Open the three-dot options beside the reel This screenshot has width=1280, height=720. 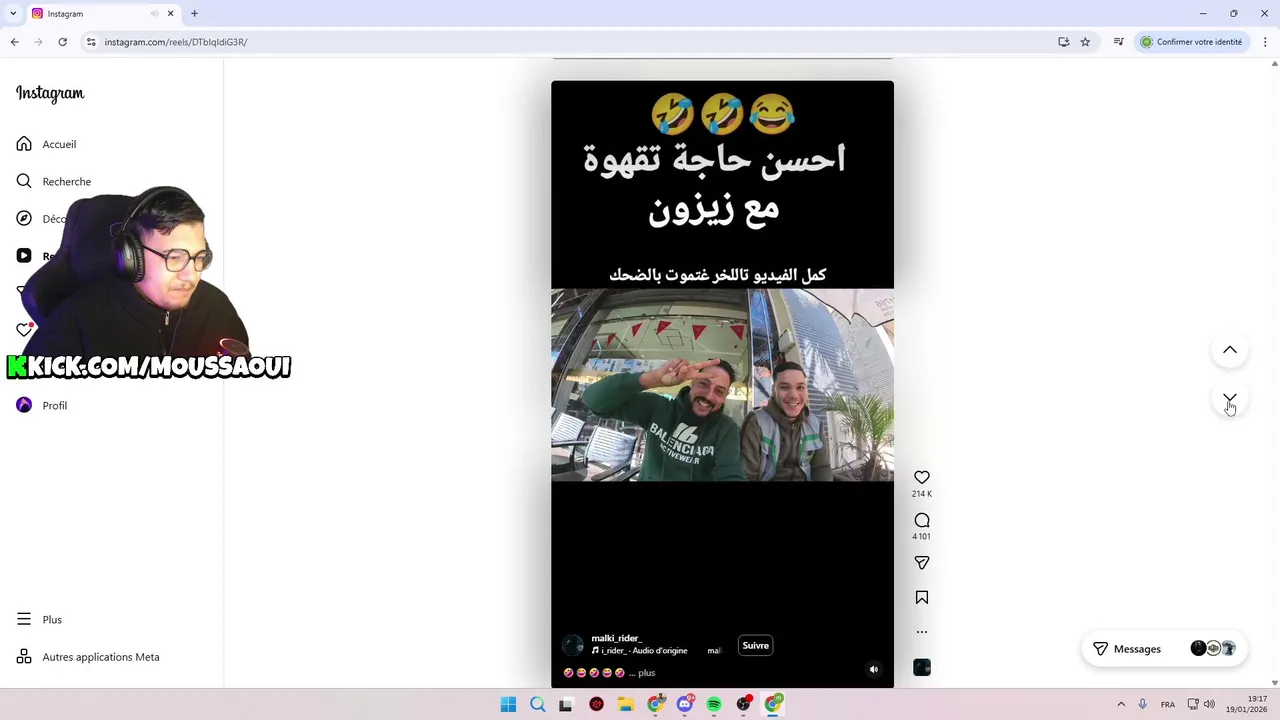[x=922, y=632]
